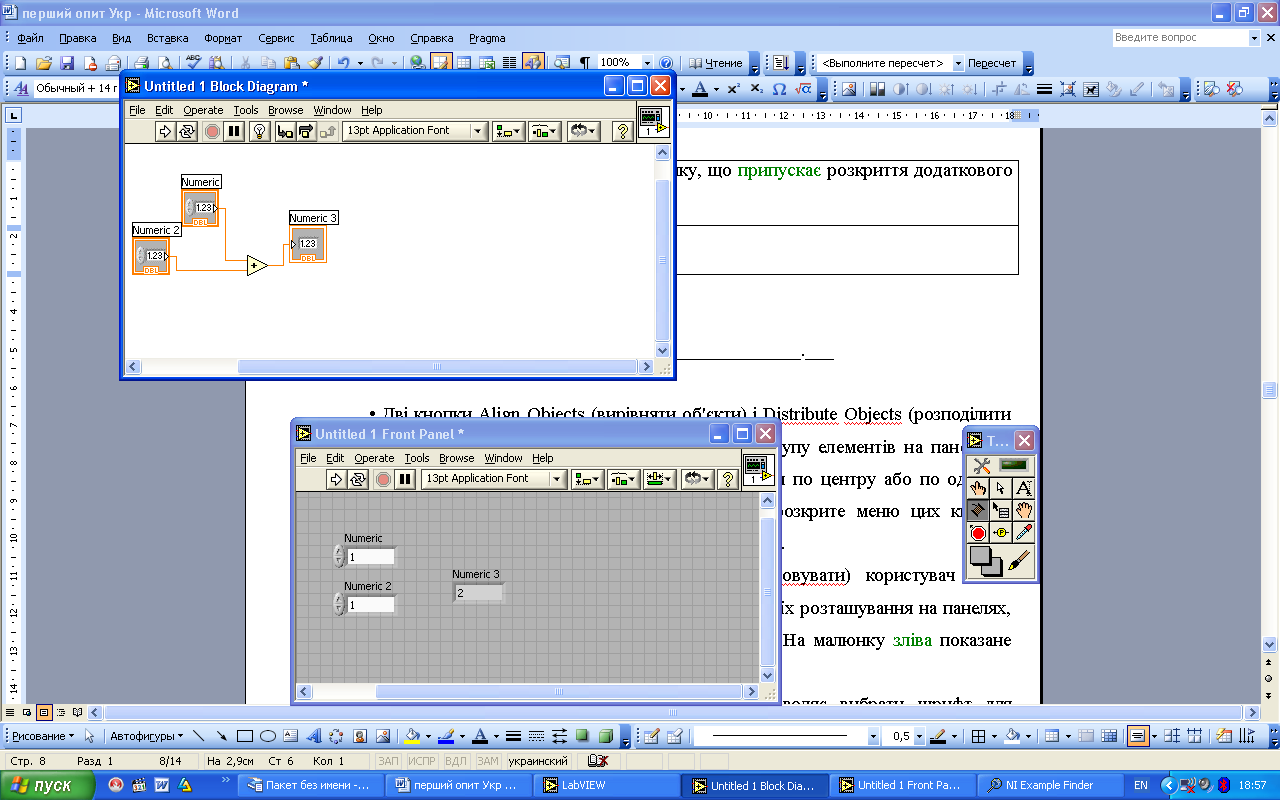This screenshot has height=800, width=1280.
Task: Open Window menu in Front Panel window
Action: (503, 458)
